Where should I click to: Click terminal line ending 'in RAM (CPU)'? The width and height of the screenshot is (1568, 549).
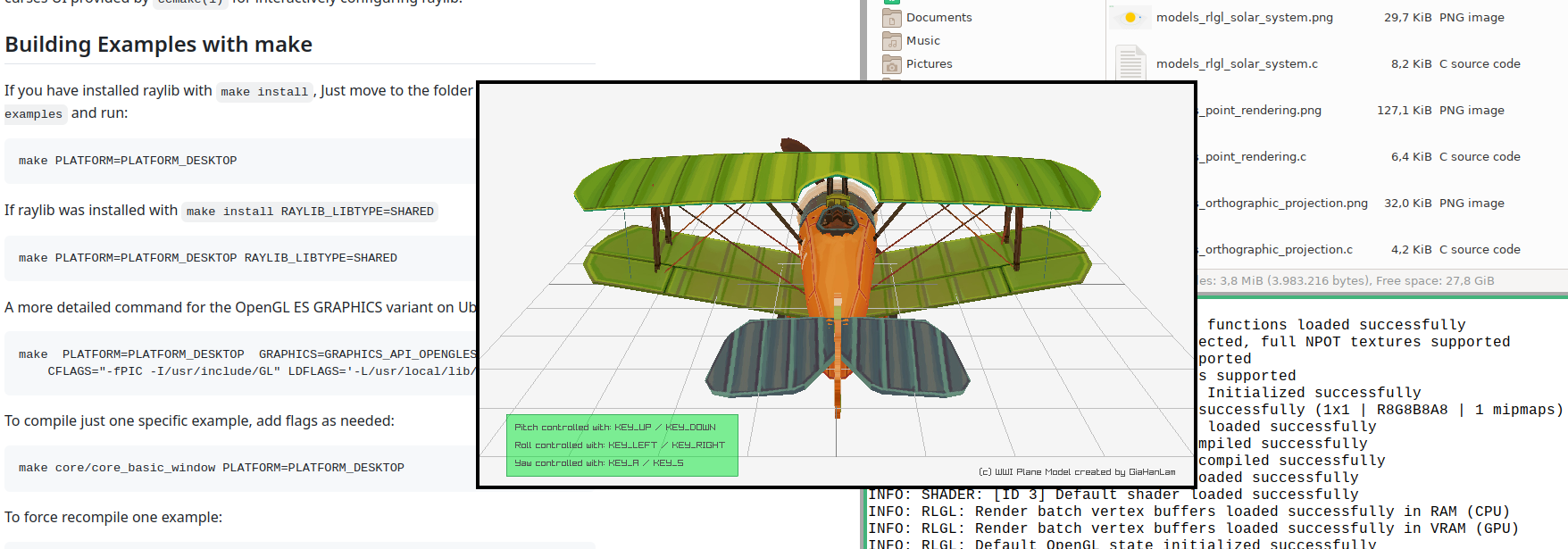(1189, 512)
